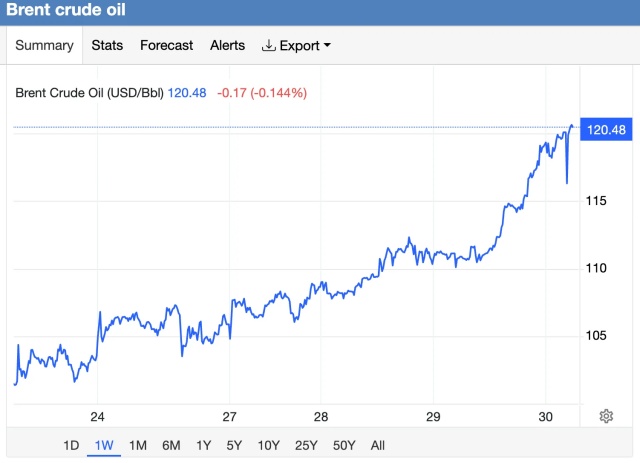Image resolution: width=640 pixels, height=463 pixels.
Task: Set chart range to 6M
Action: click(171, 445)
